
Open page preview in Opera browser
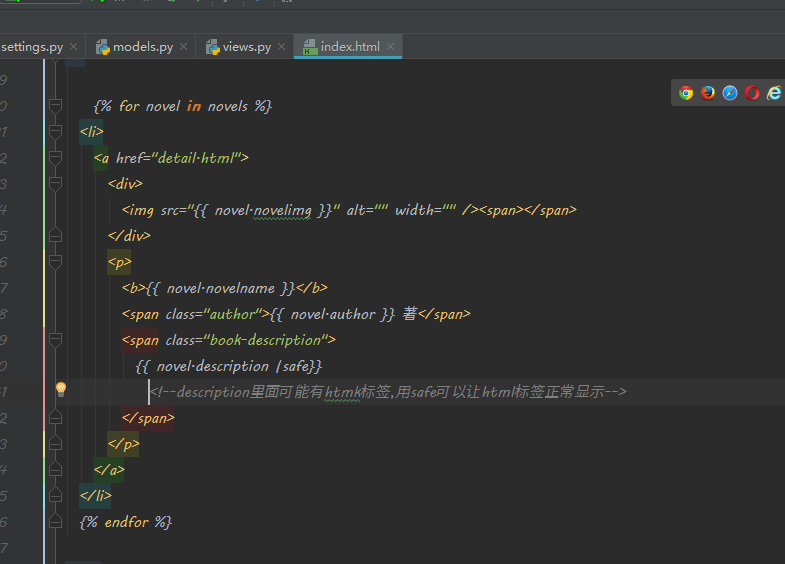click(752, 93)
